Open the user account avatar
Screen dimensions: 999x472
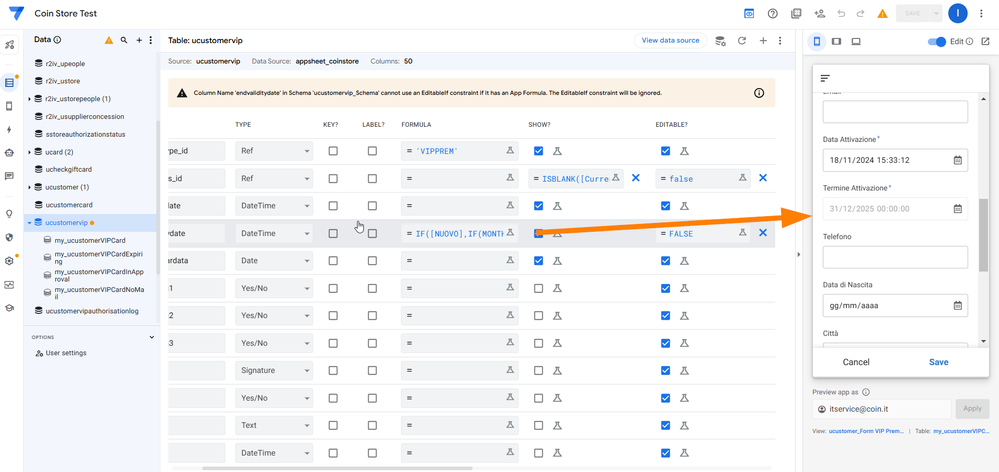(958, 13)
